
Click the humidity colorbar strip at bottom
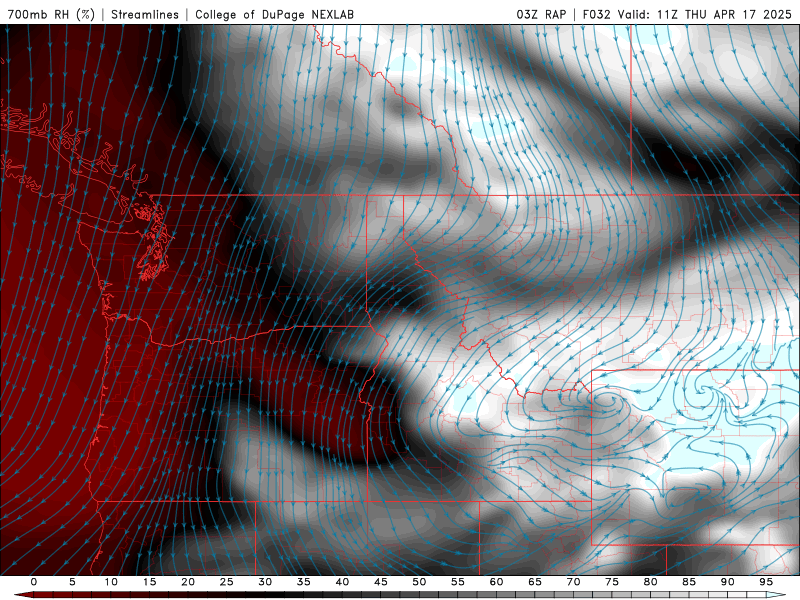(x=400, y=595)
